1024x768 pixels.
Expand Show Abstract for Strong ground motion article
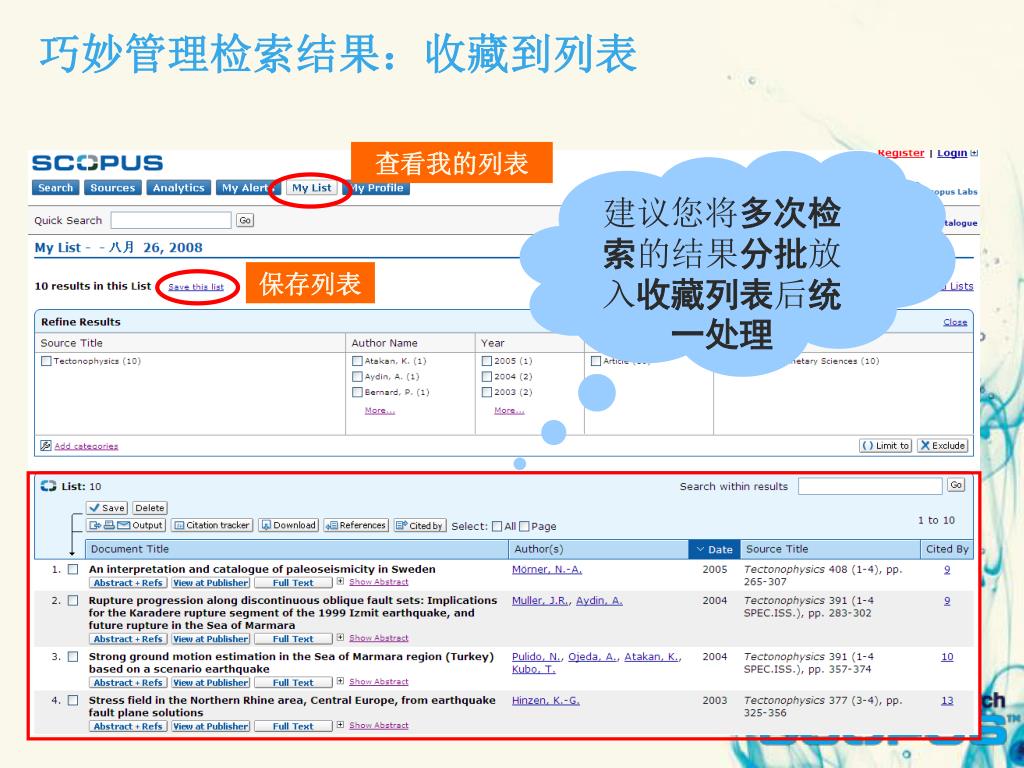coord(378,682)
